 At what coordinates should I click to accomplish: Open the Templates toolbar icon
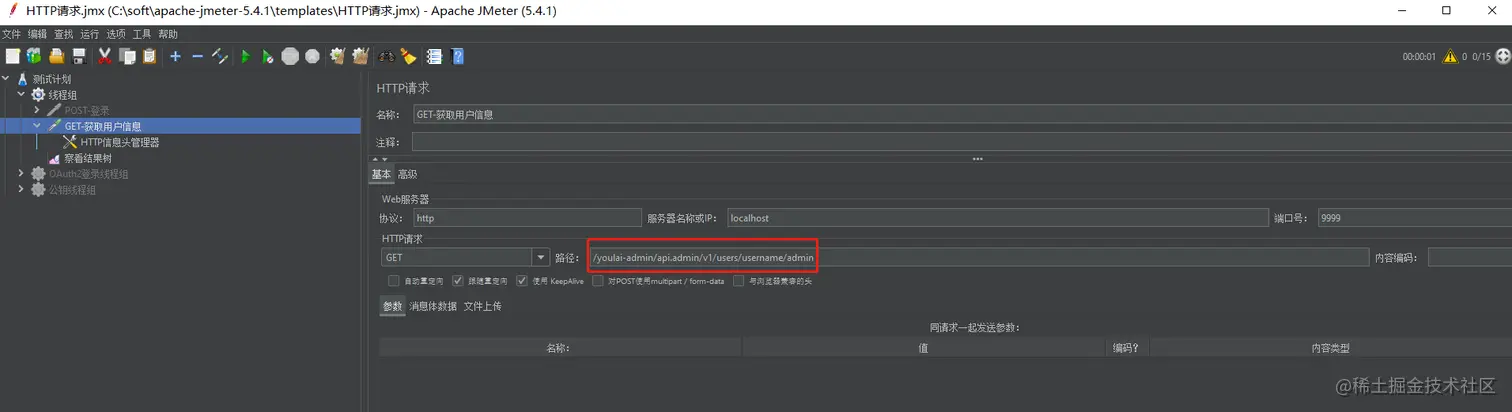tap(34, 56)
